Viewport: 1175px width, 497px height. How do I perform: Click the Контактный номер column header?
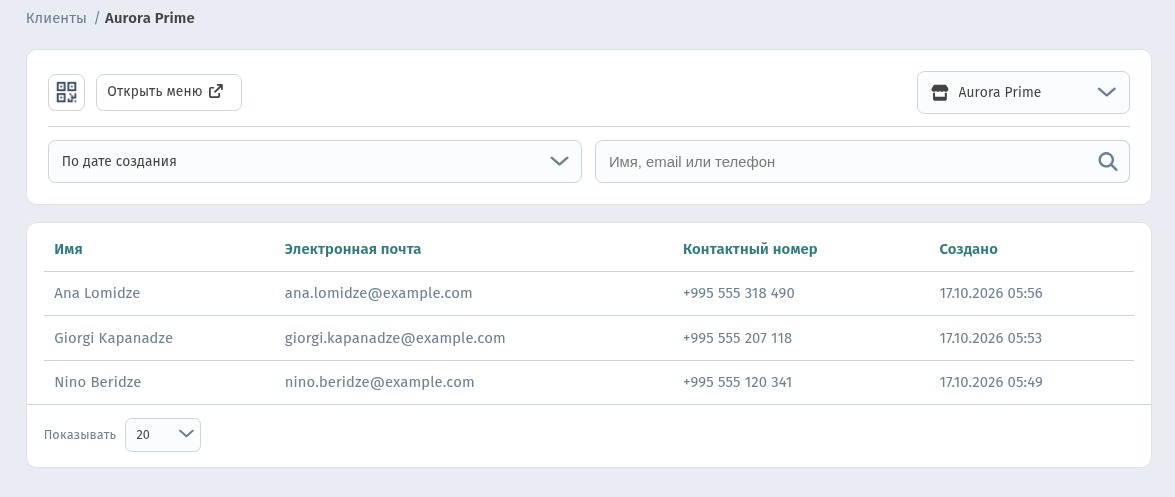tap(749, 249)
